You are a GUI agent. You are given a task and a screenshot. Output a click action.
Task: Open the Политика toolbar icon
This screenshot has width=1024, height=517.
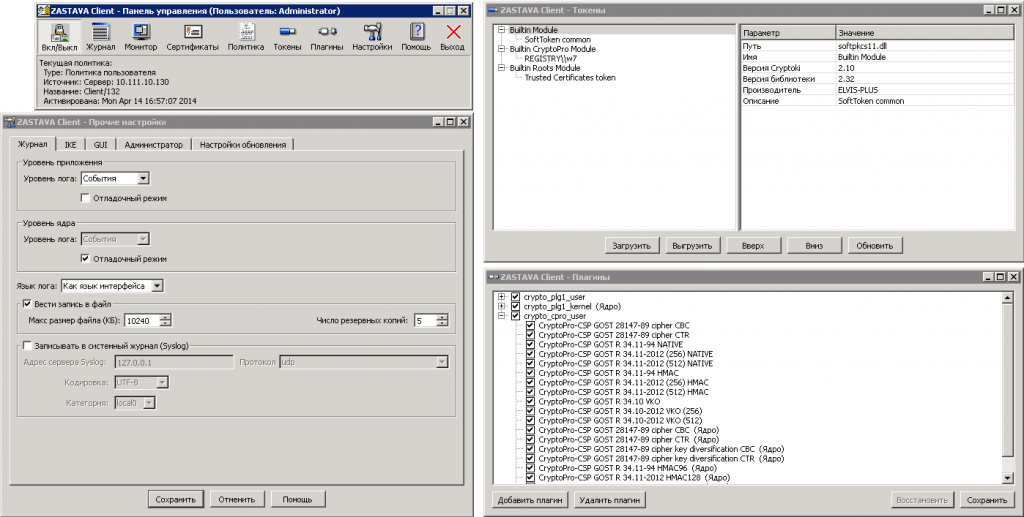246,37
